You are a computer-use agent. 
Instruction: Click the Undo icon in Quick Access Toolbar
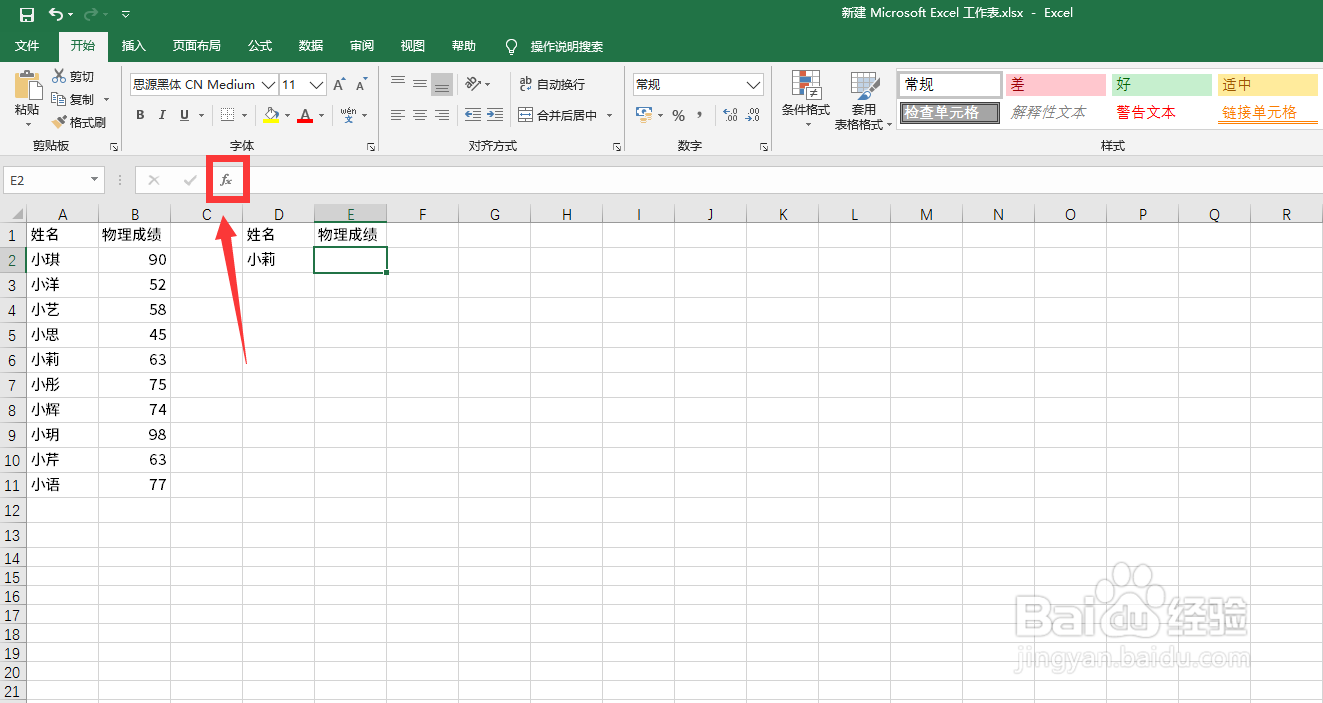click(x=55, y=14)
